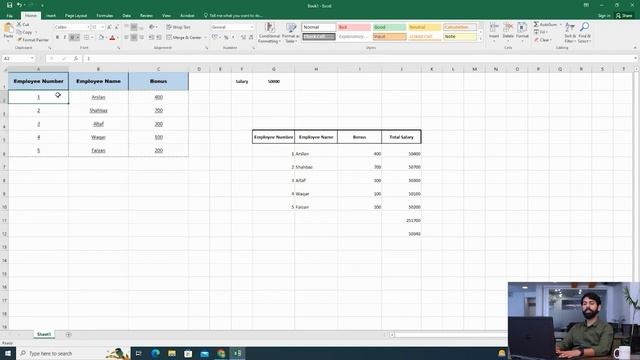
Task: Click the Save icon in Quick Access toolbar
Action: [9, 5]
